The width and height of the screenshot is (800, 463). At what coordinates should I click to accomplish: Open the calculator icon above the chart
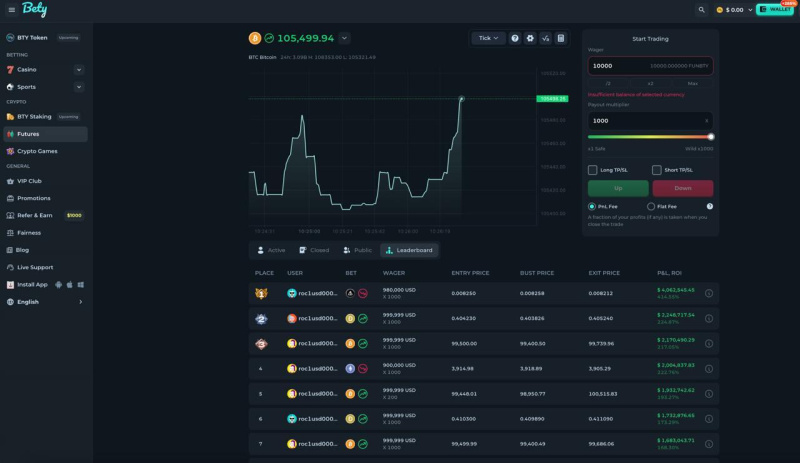[x=561, y=38]
